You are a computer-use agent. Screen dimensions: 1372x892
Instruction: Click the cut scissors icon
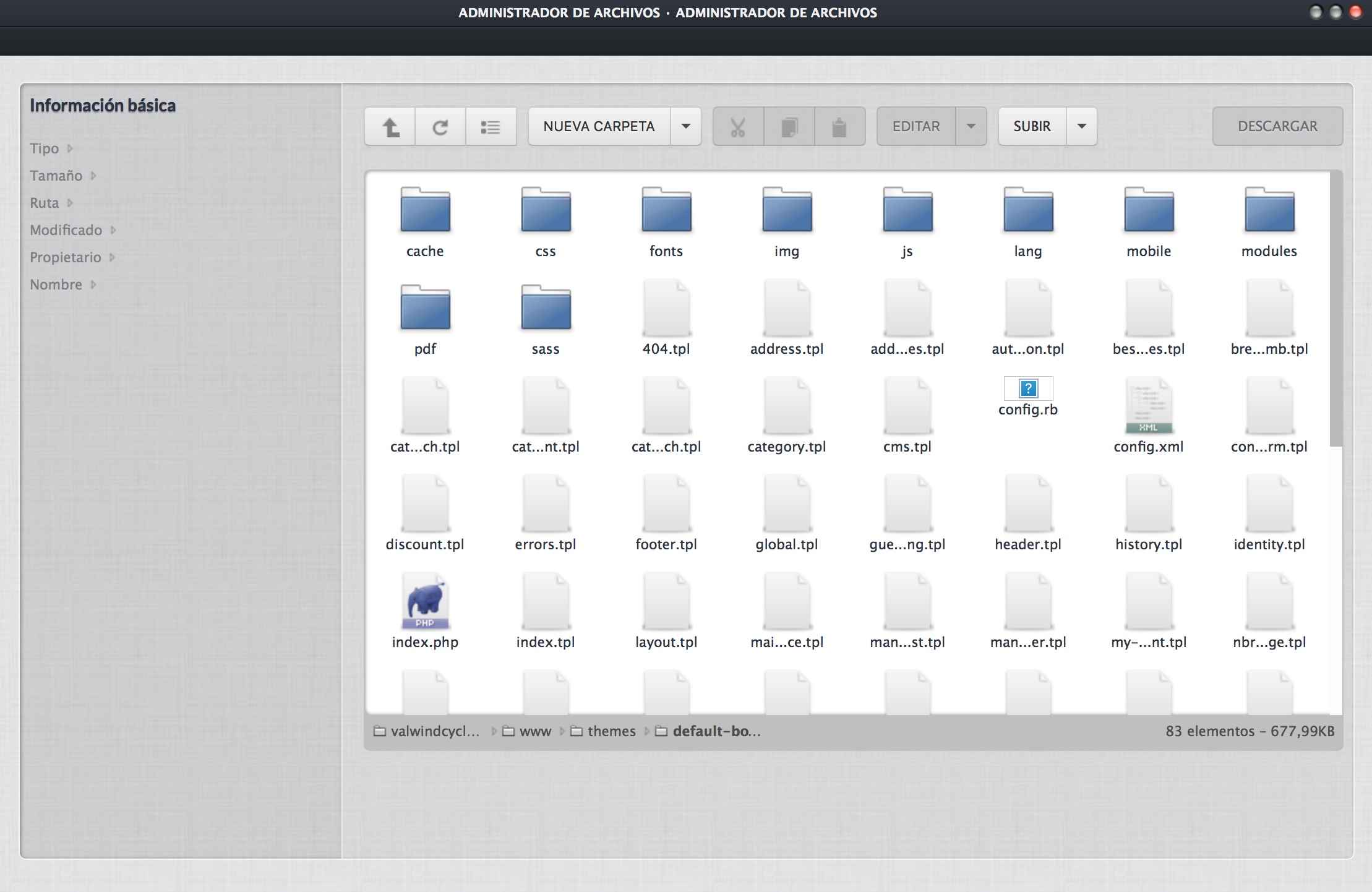pos(738,127)
